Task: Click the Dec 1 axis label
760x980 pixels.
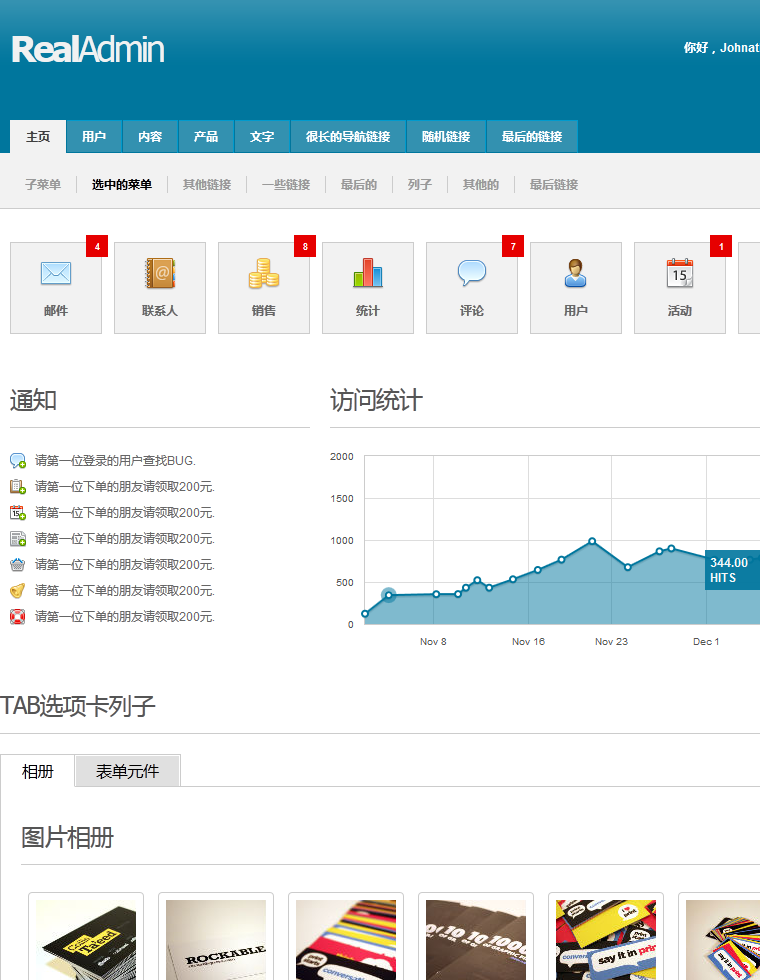Action: [706, 642]
